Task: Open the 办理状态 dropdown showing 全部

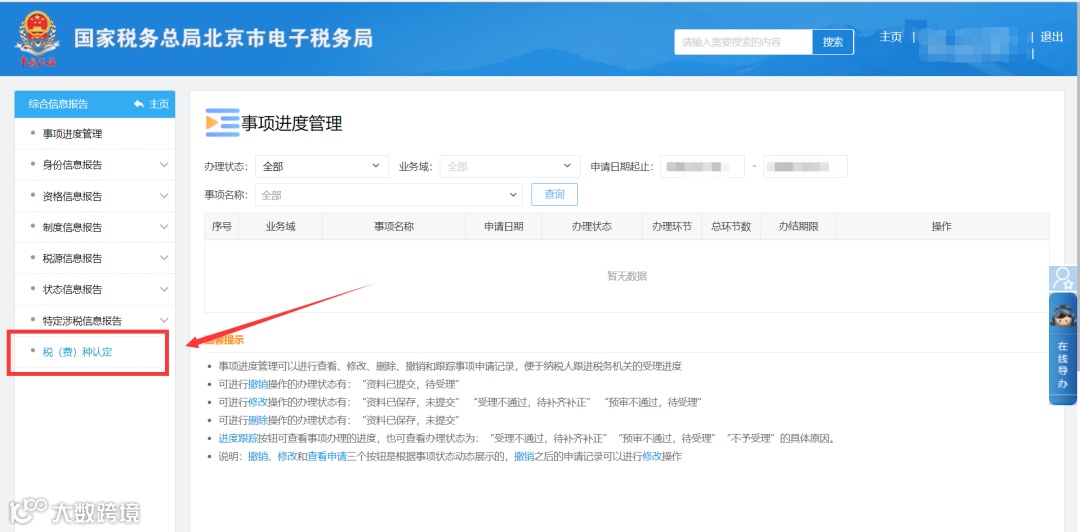Action: [322, 166]
